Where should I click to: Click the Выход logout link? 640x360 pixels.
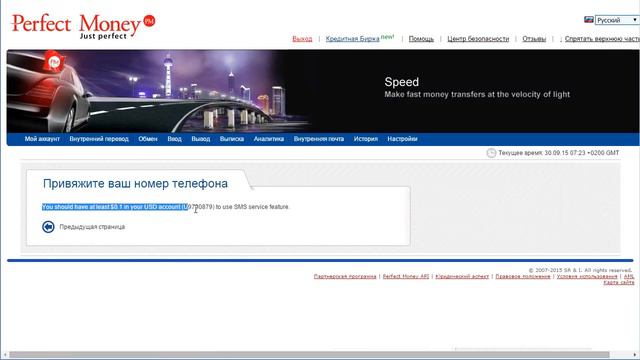point(302,39)
